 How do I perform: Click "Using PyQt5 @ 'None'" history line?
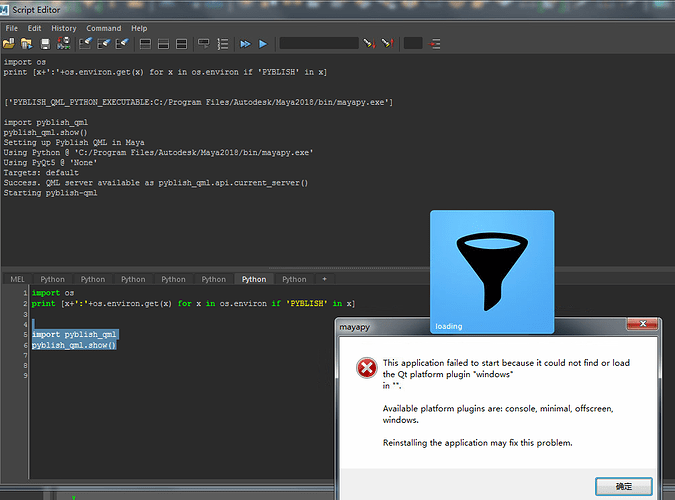coord(50,163)
